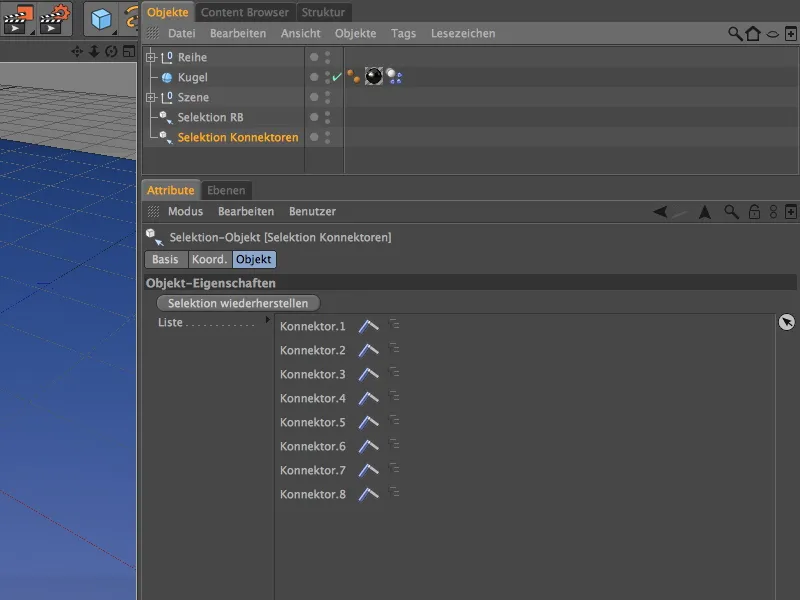The image size is (800, 600).
Task: Select the Selektion RB object
Action: point(210,117)
